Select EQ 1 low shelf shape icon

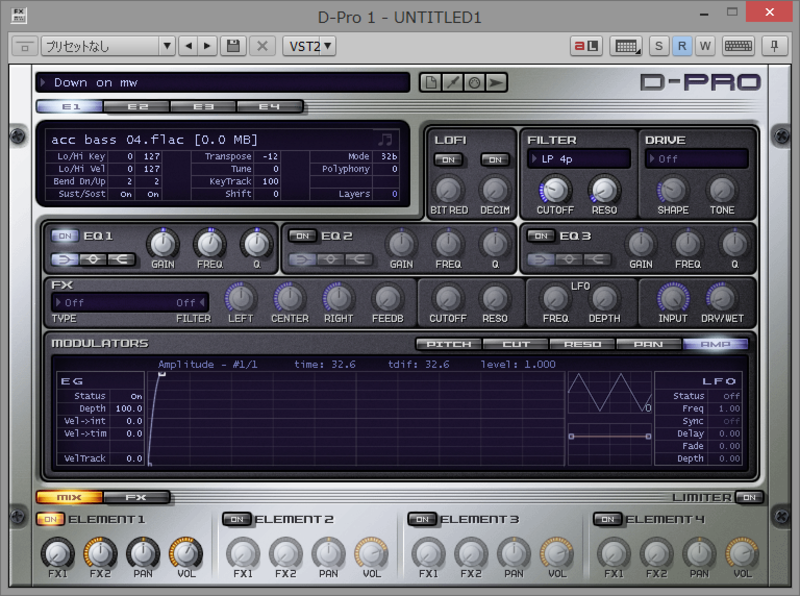(x=65, y=260)
